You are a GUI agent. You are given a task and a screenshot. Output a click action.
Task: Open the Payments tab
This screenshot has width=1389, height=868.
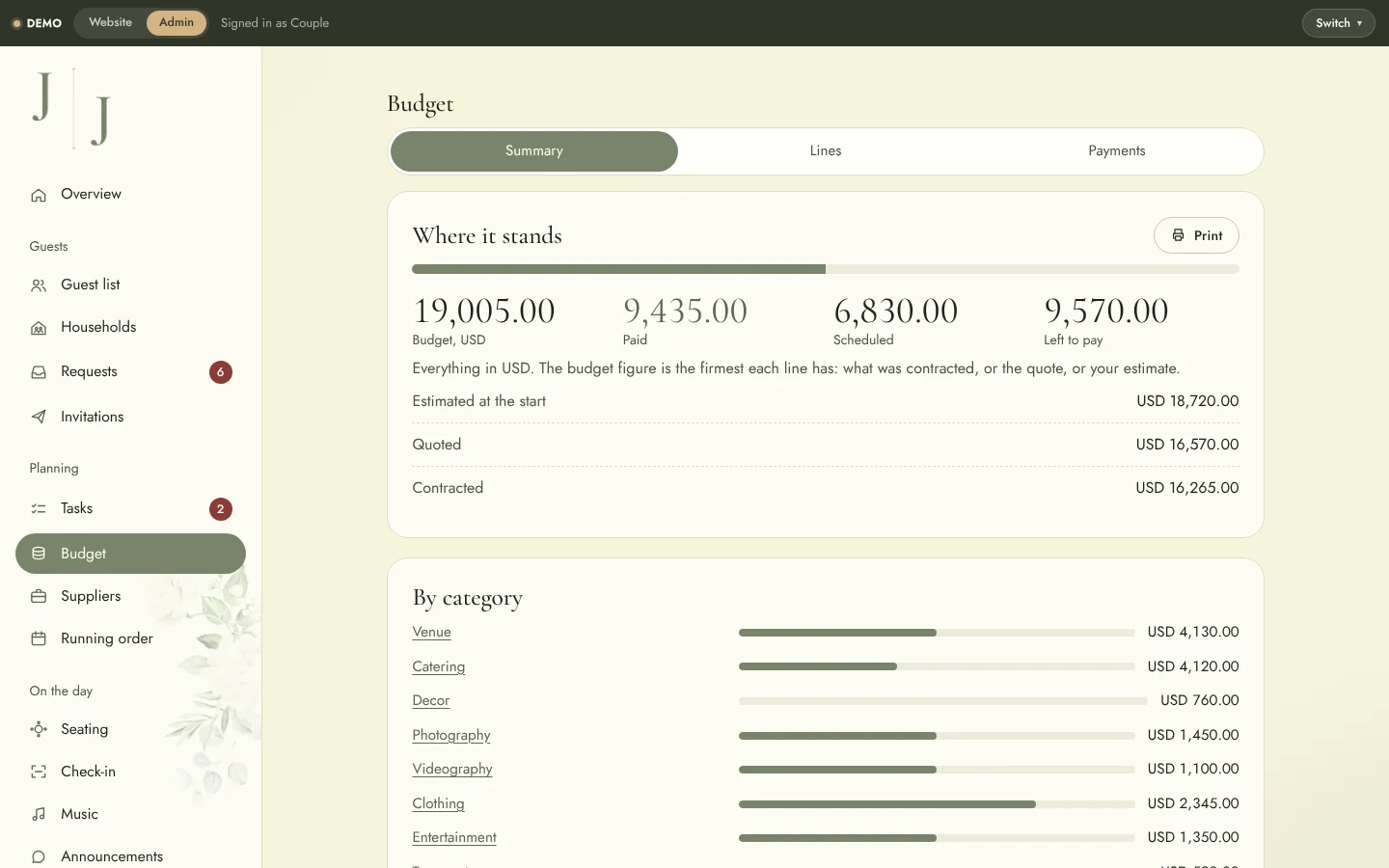[1117, 151]
